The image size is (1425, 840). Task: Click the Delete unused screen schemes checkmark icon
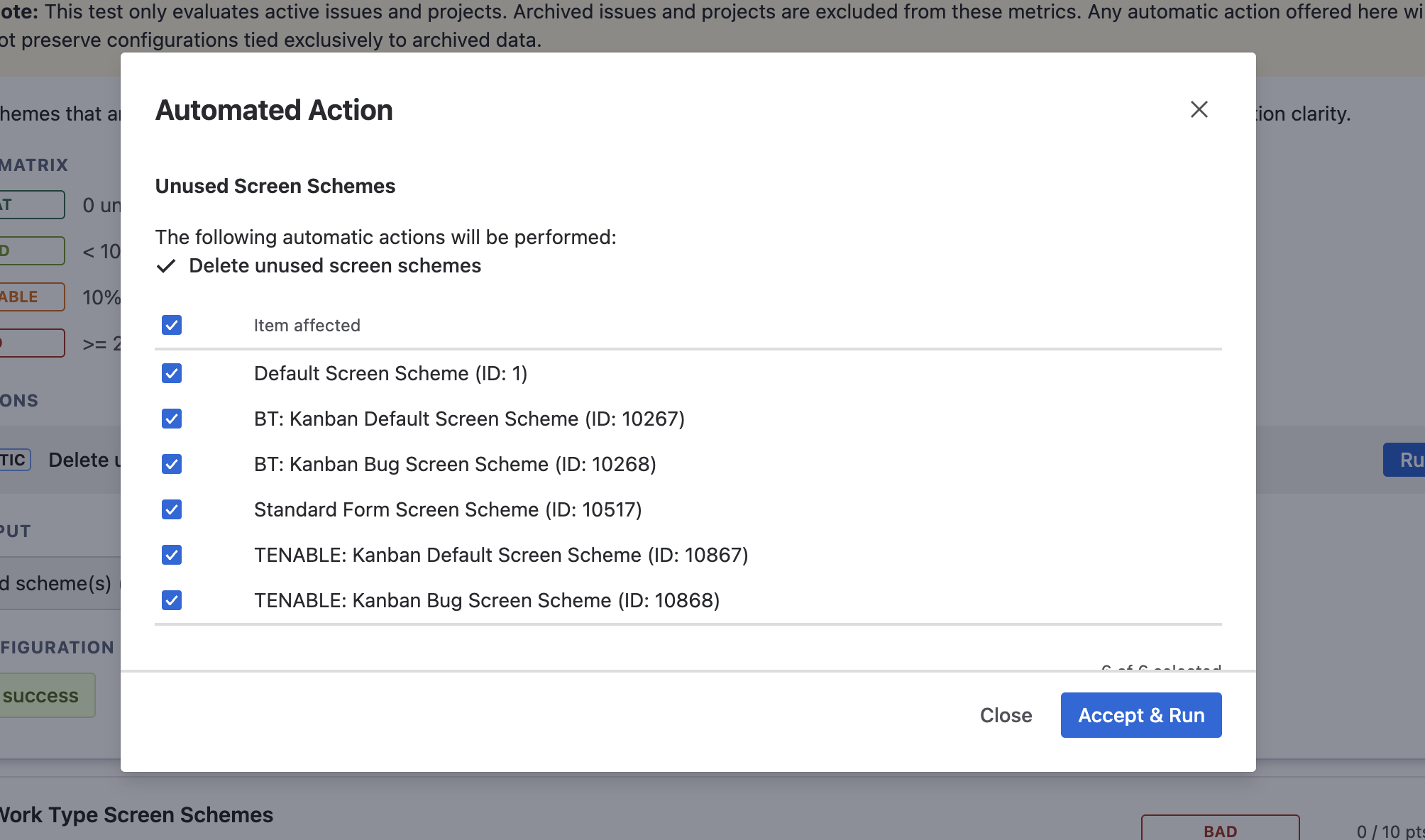point(166,266)
